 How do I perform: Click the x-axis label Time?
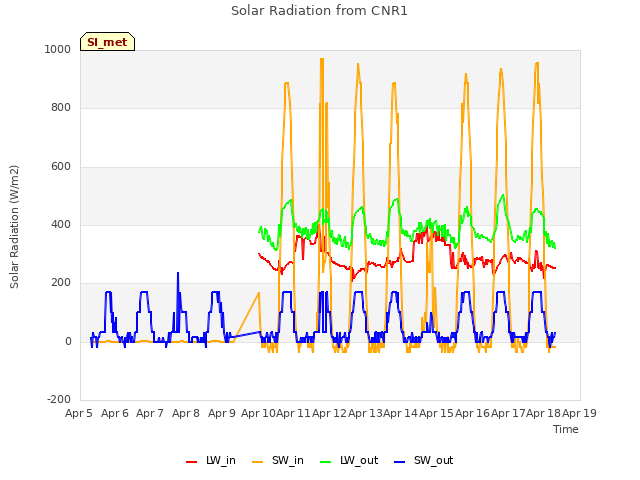566,429
